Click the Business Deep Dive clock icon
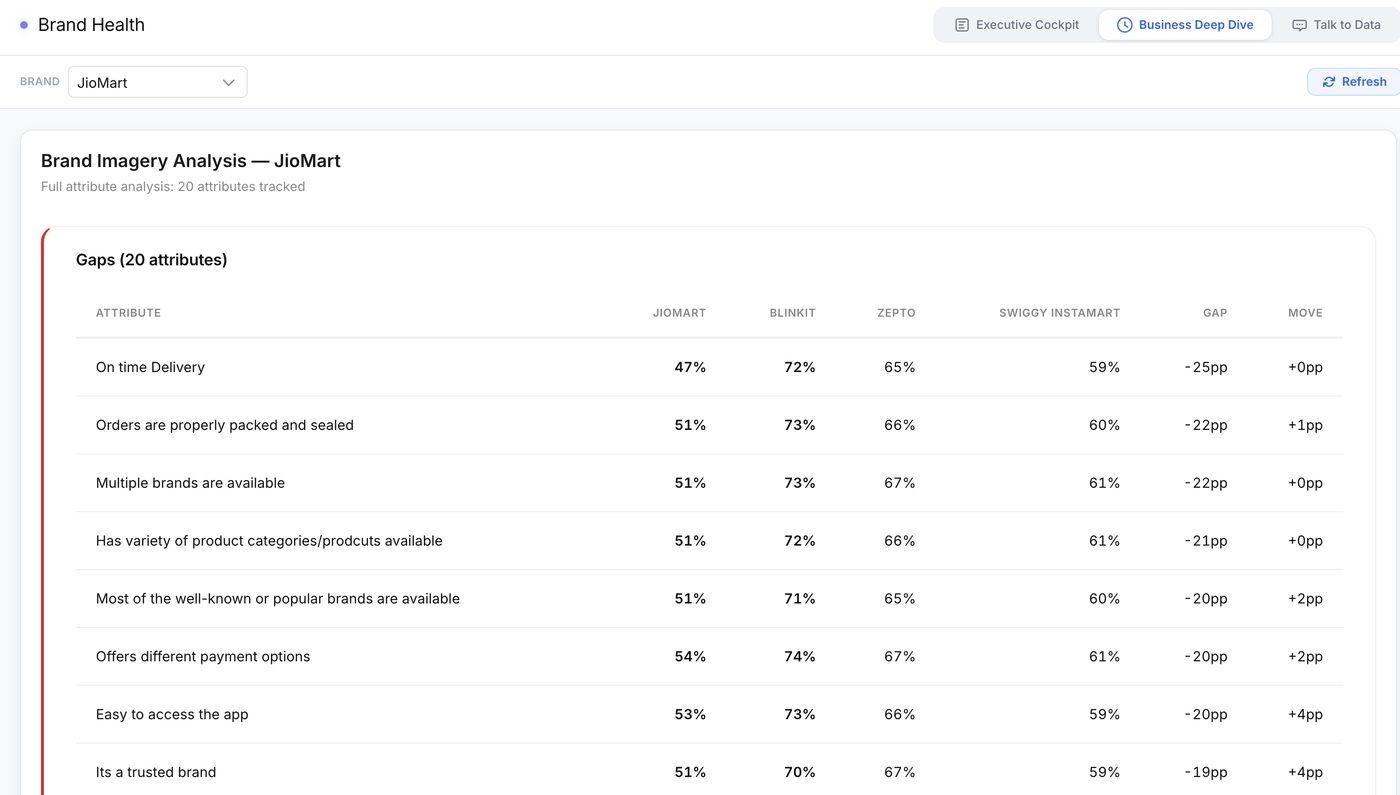1400x795 pixels. tap(1124, 25)
